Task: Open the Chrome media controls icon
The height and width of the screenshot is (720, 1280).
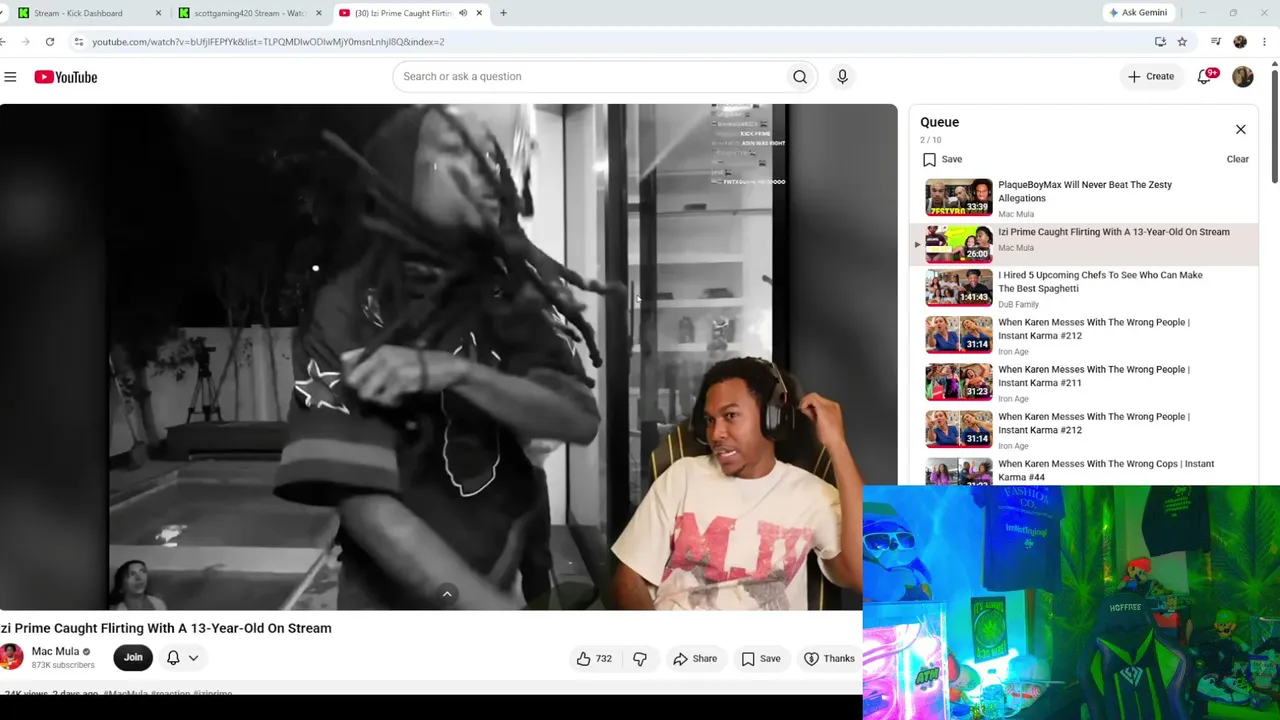Action: [x=1216, y=42]
